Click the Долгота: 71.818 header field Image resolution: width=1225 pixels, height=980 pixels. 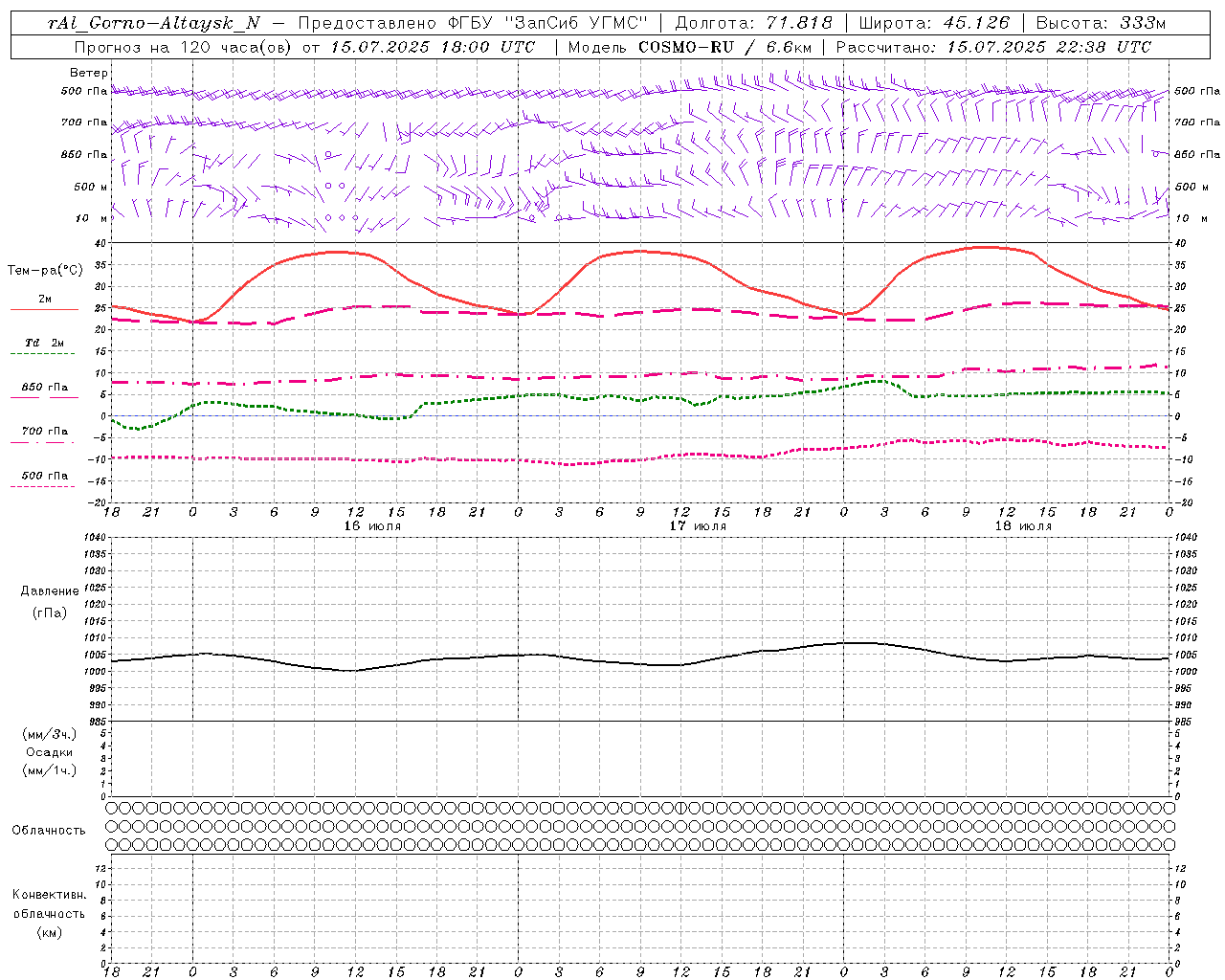pyautogui.click(x=754, y=23)
